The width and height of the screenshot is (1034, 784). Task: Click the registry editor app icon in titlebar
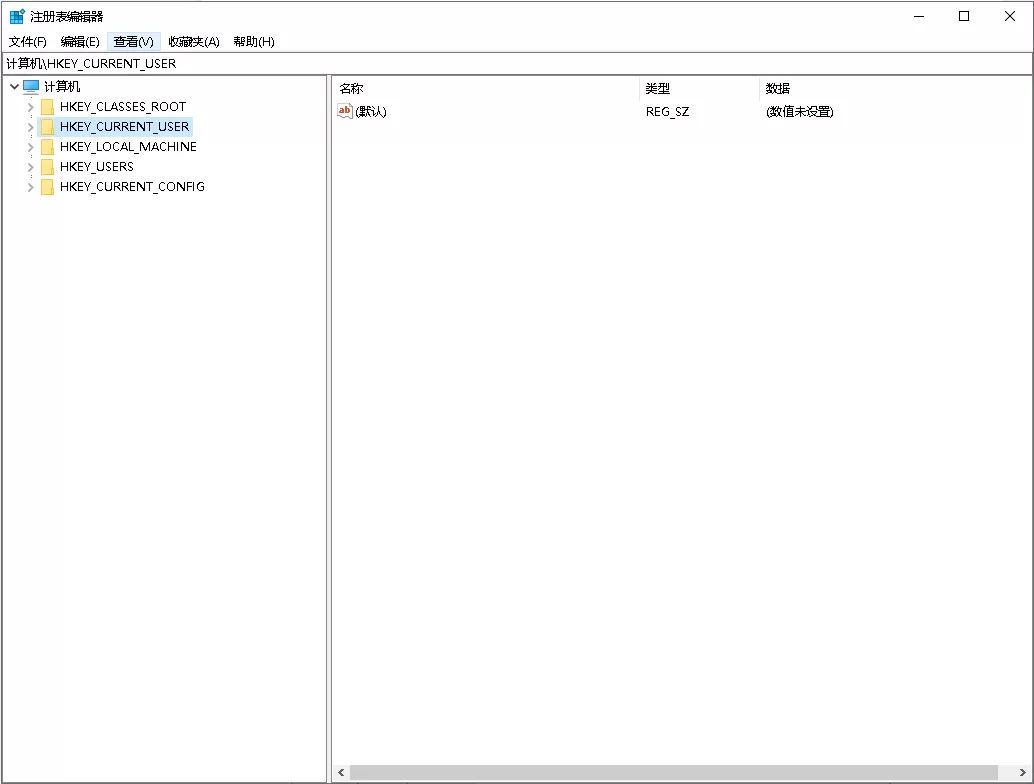click(16, 15)
